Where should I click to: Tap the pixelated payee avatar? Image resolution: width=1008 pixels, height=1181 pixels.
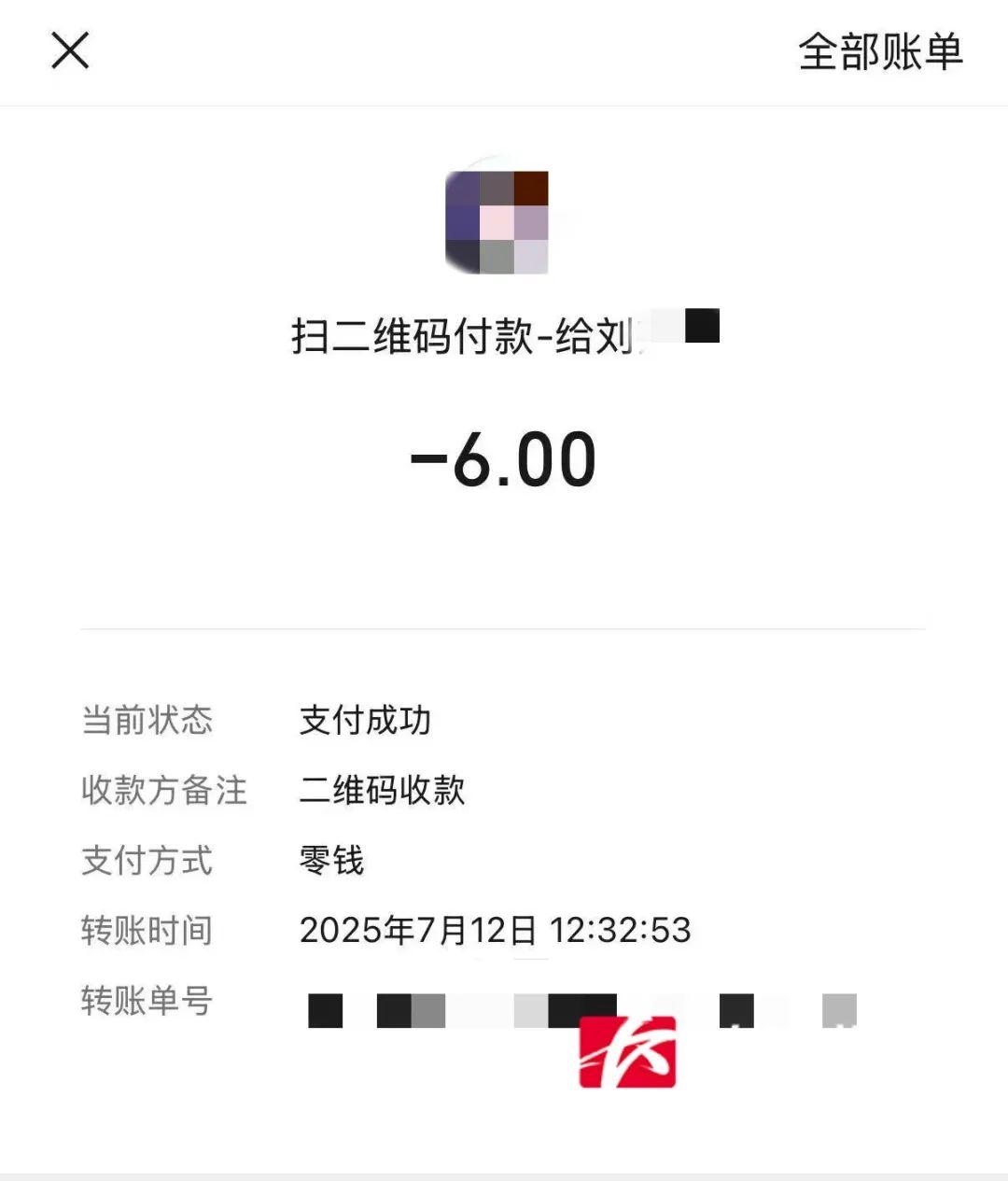497,222
